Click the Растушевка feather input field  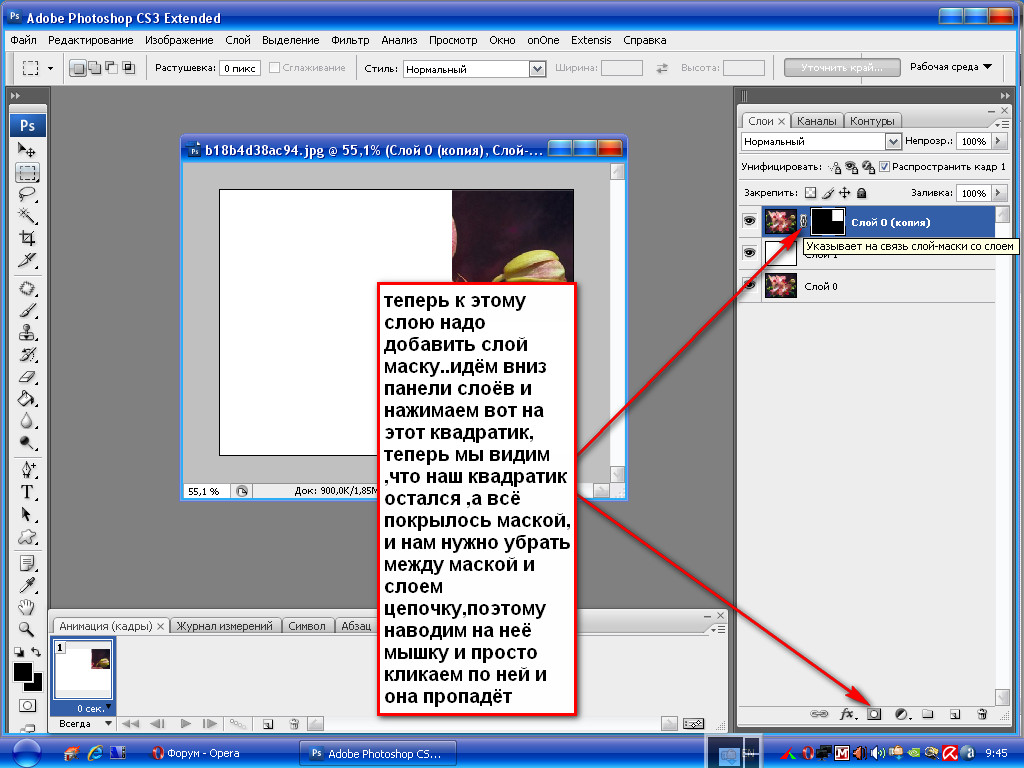coord(240,68)
